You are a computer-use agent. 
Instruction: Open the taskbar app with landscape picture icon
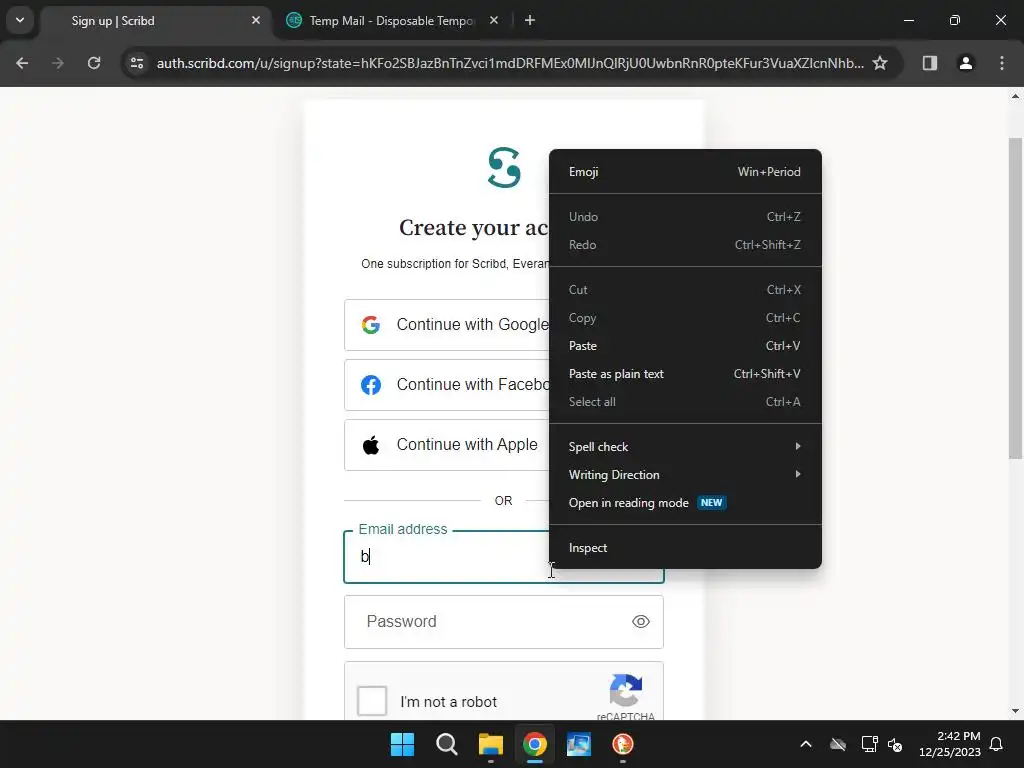click(579, 744)
